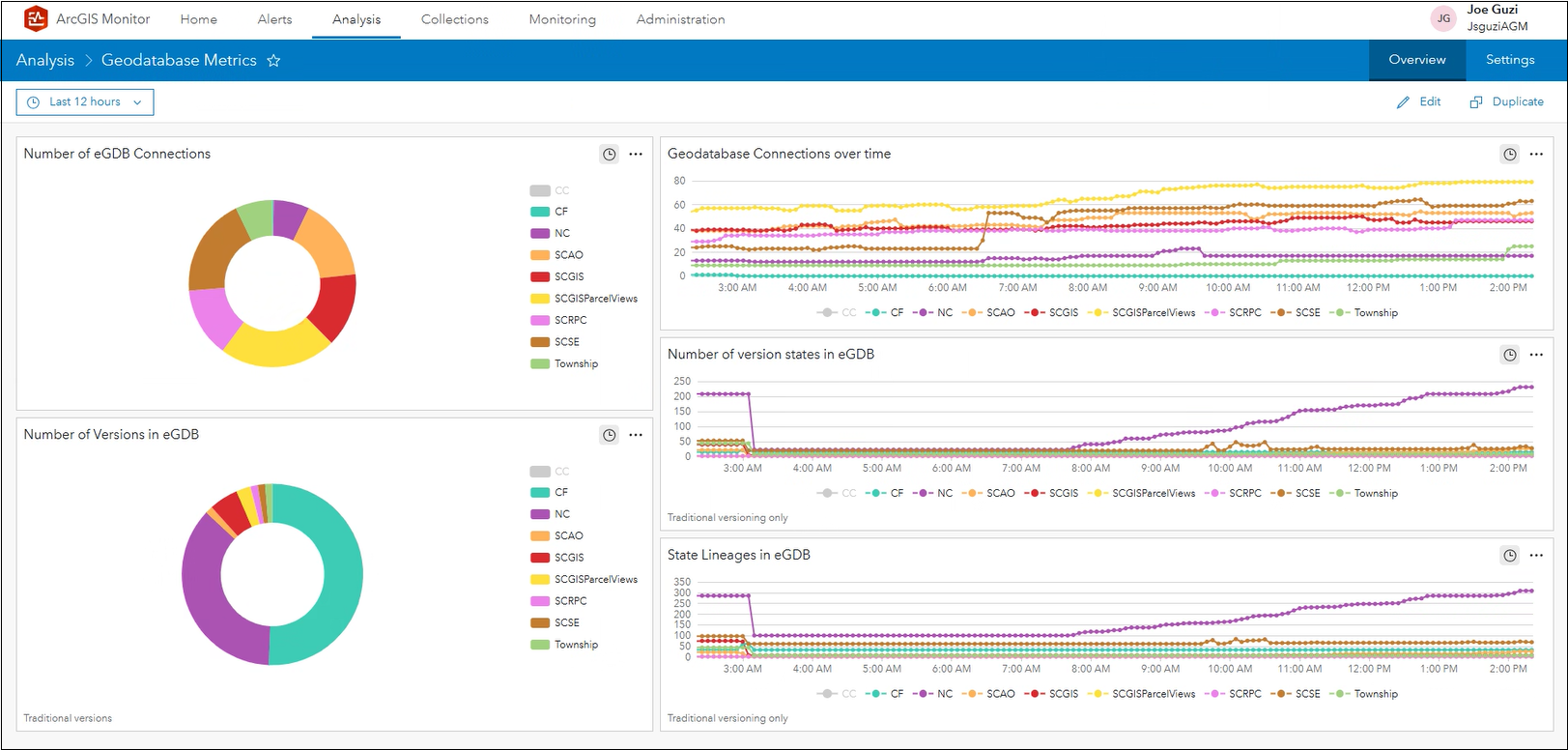Screen dimensions: 1568x750
Task: Open more options on Number of Versions in eGDB card
Action: point(636,435)
